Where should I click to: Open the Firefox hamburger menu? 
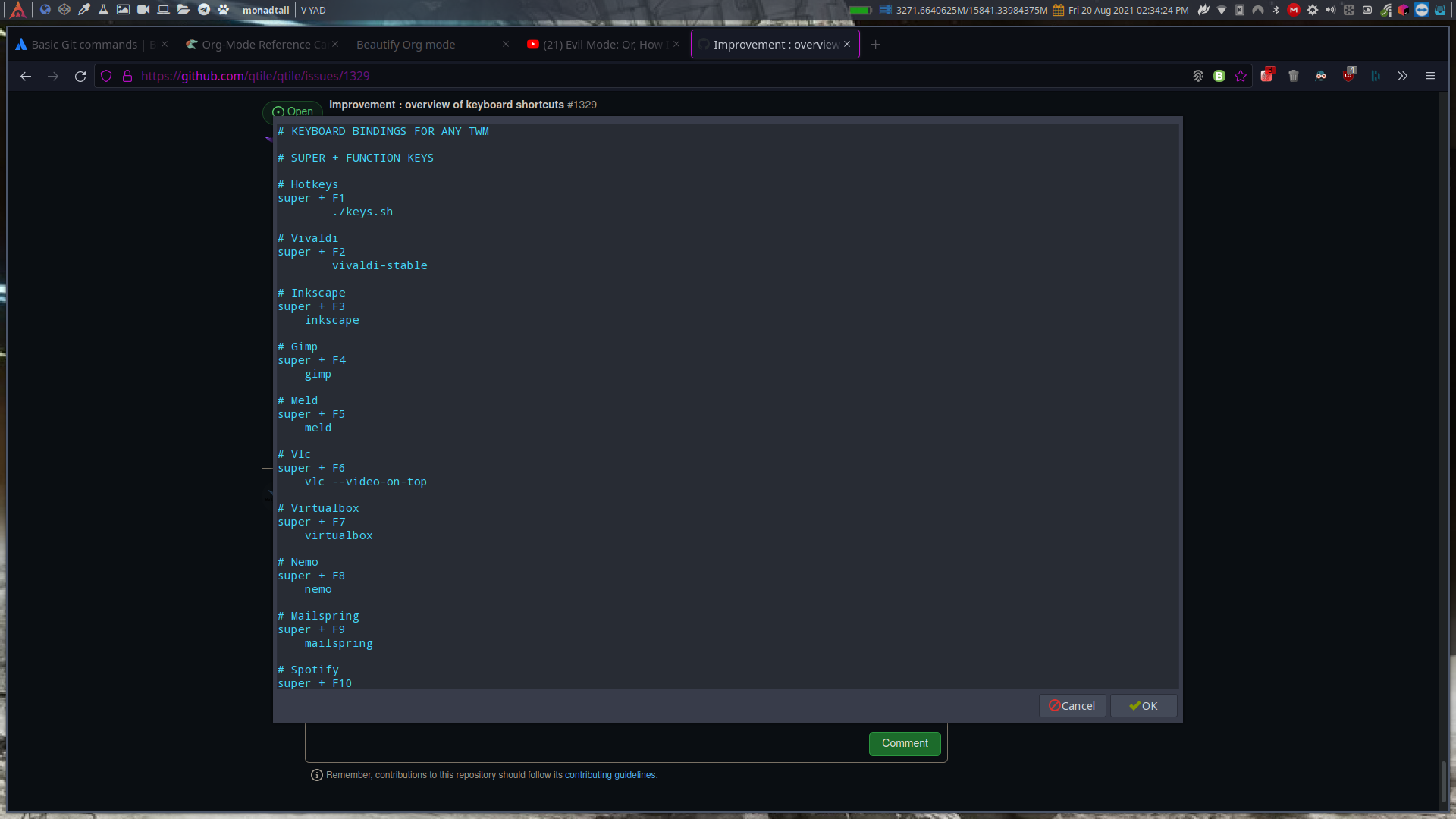(x=1430, y=76)
